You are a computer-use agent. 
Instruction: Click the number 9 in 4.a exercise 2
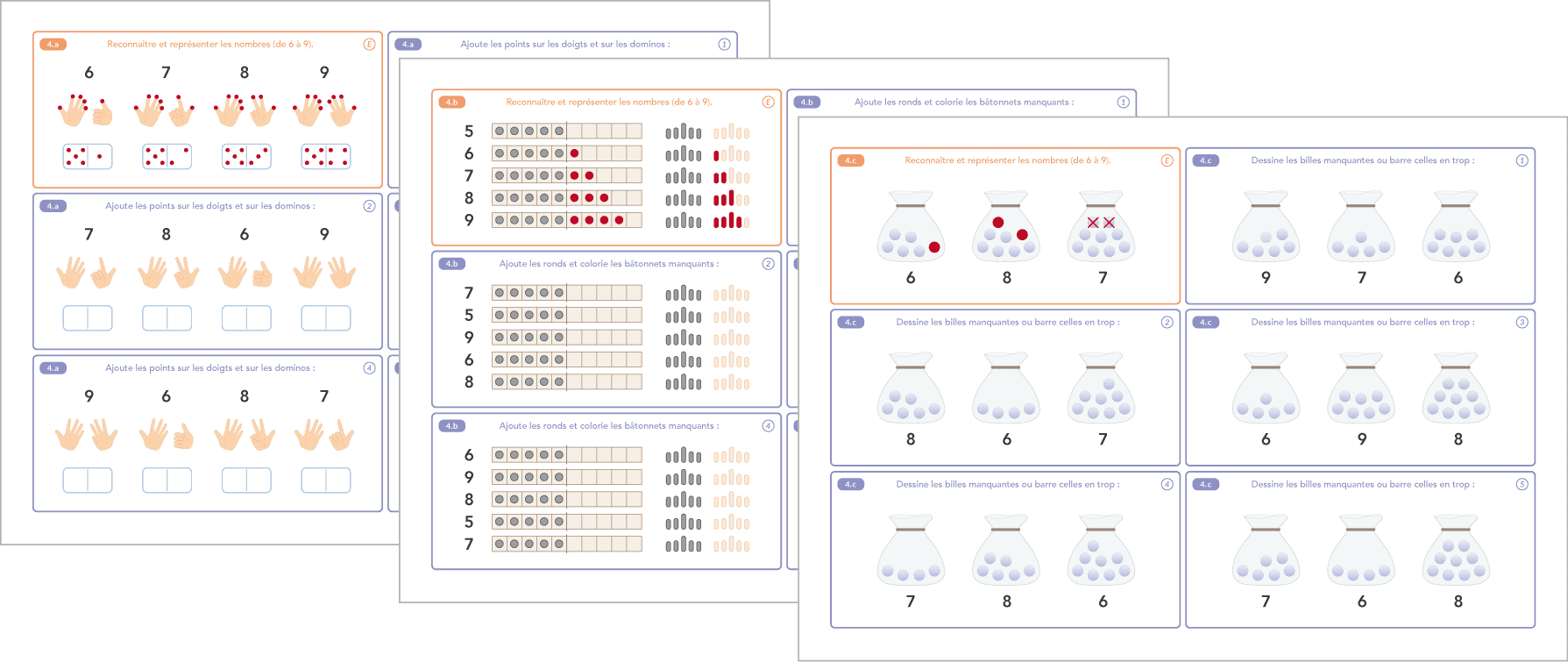point(324,234)
